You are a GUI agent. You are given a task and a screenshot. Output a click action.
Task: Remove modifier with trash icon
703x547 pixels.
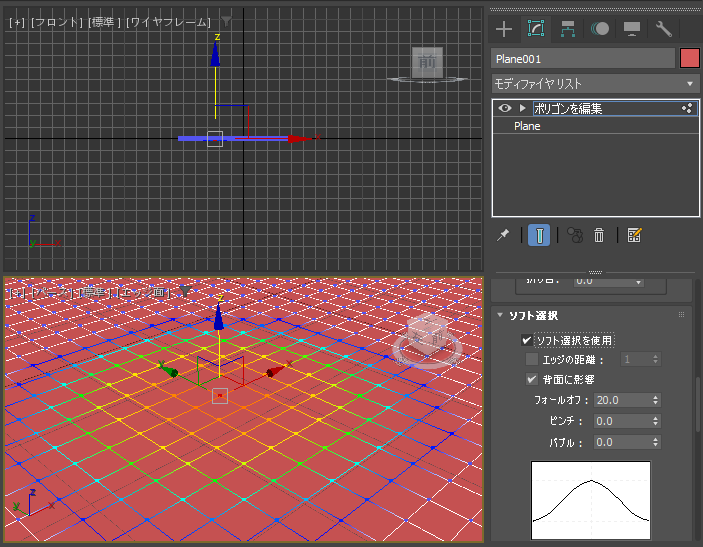pyautogui.click(x=599, y=235)
